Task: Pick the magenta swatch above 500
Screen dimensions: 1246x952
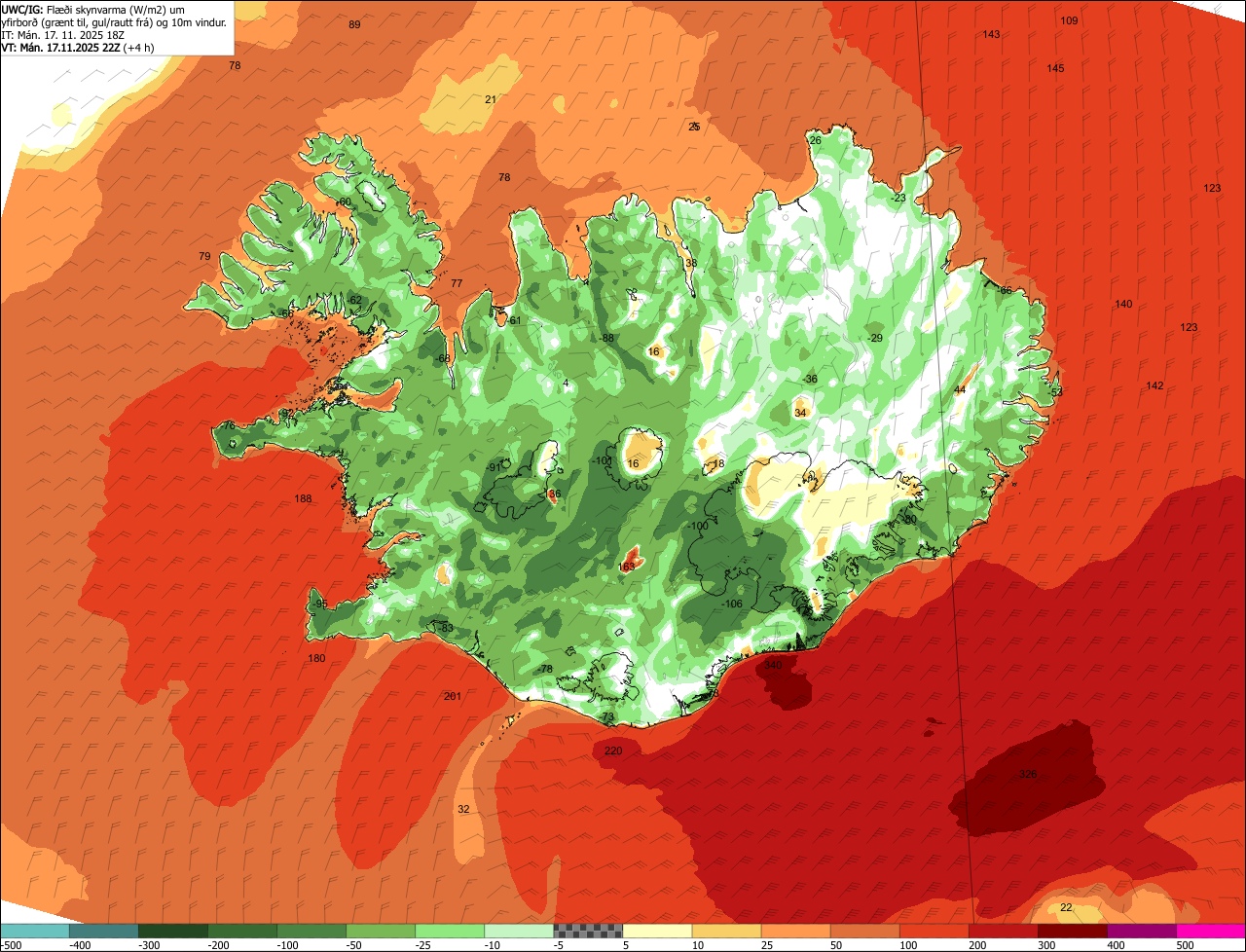Action: (1211, 931)
